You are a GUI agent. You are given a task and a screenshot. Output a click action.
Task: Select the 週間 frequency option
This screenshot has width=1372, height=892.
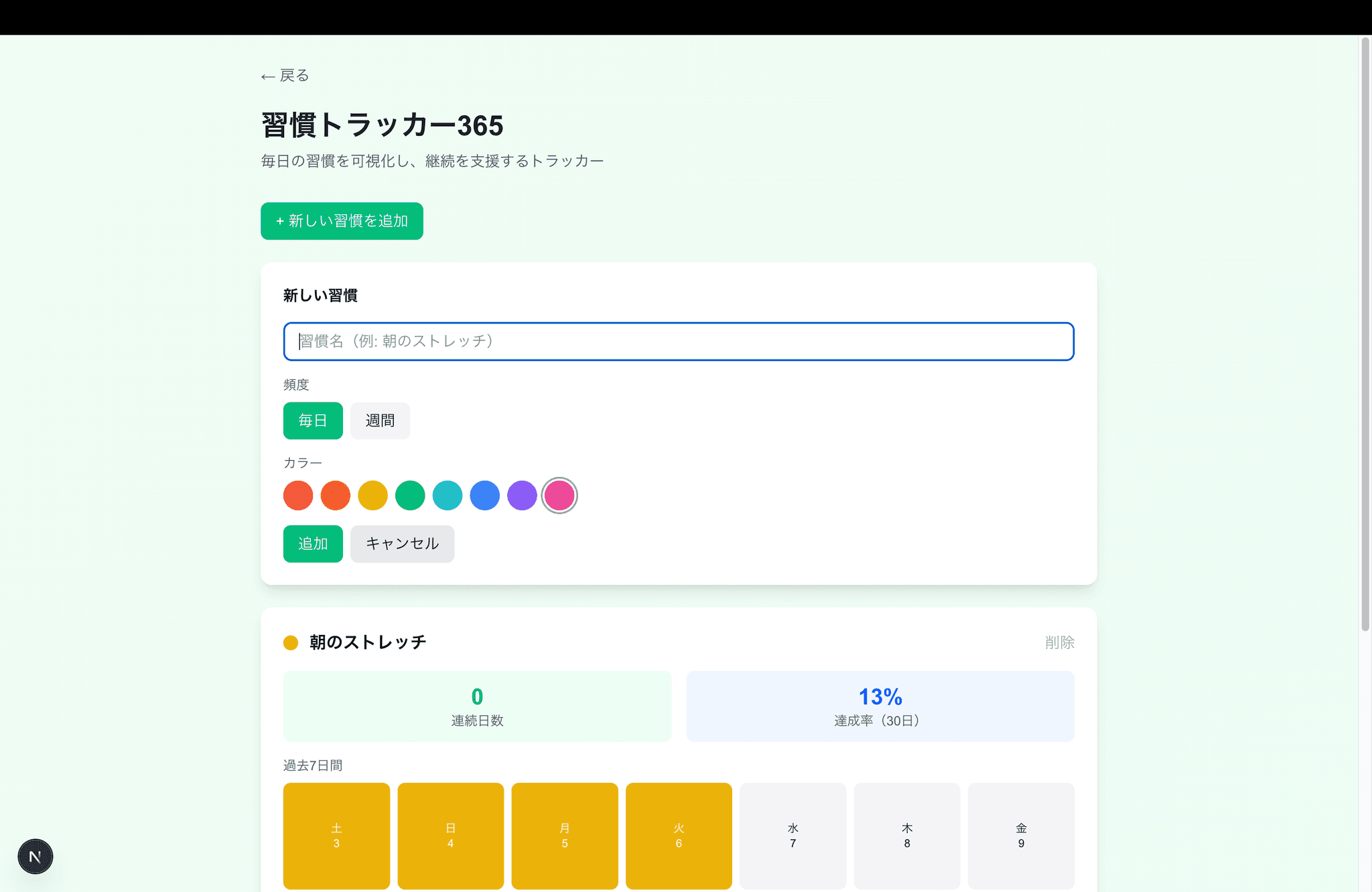[x=380, y=421]
